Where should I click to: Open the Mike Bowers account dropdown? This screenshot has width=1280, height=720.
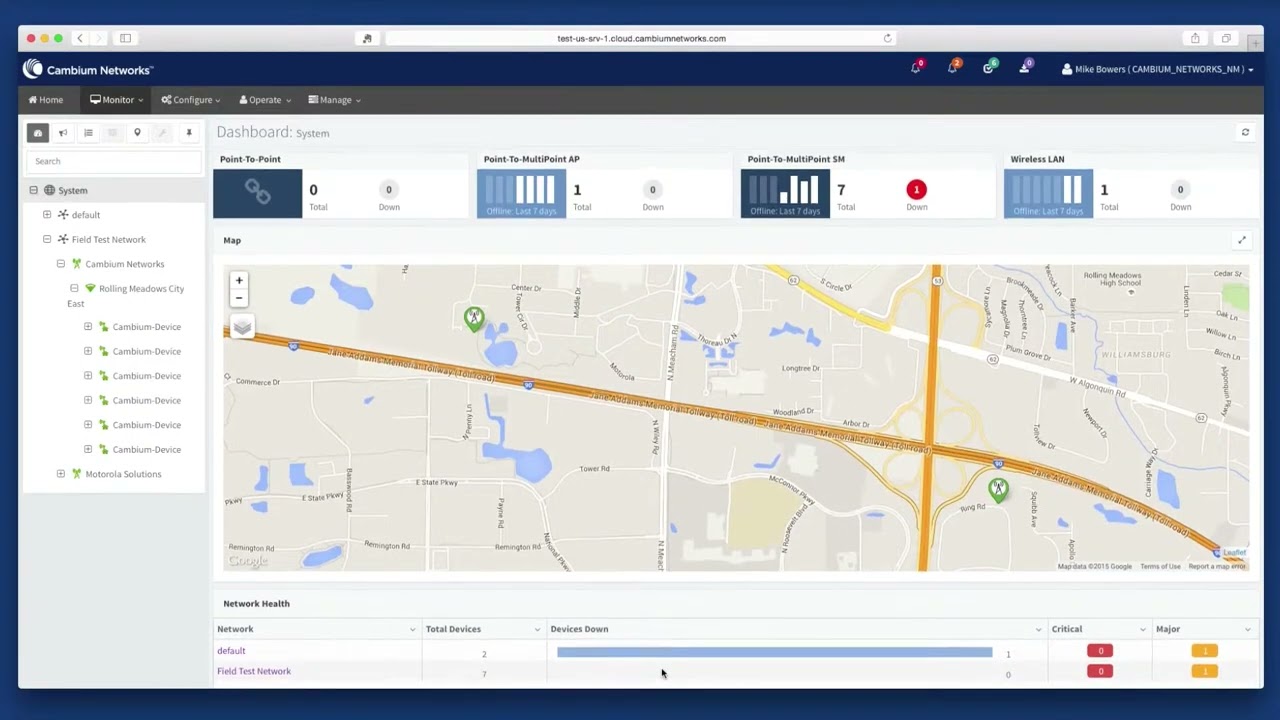pos(1157,69)
